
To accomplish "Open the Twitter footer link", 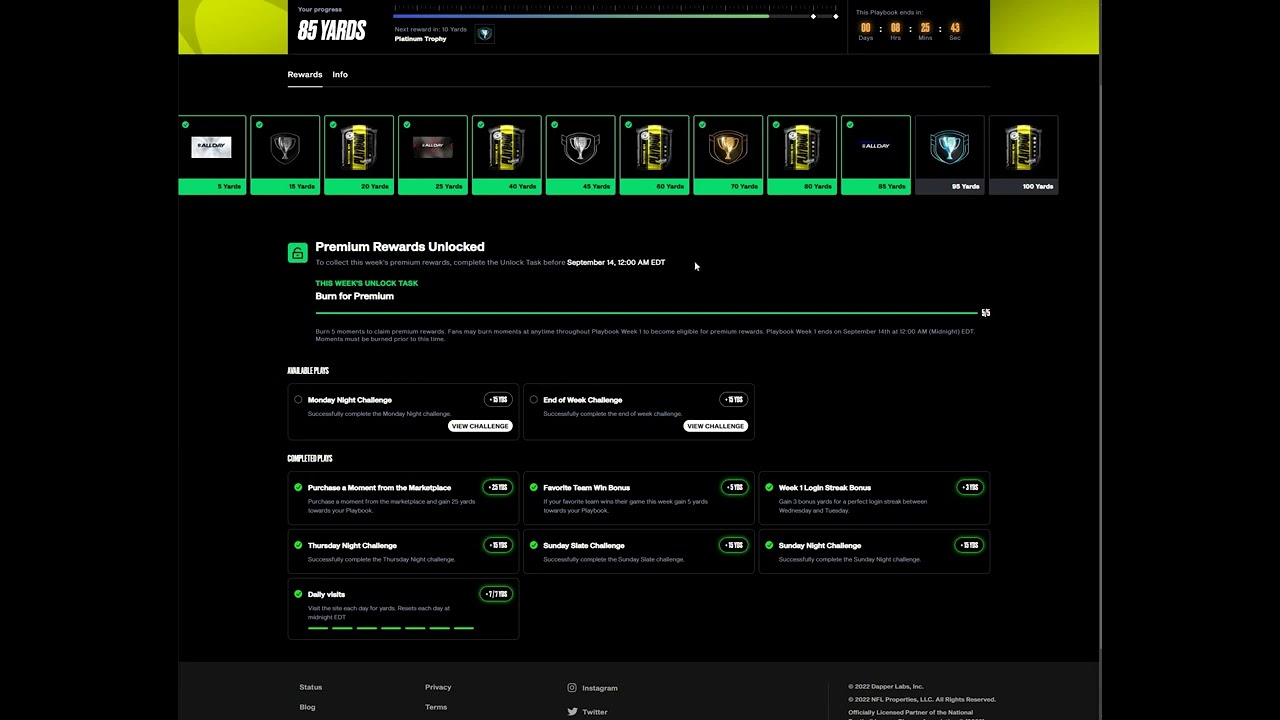I will 594,712.
